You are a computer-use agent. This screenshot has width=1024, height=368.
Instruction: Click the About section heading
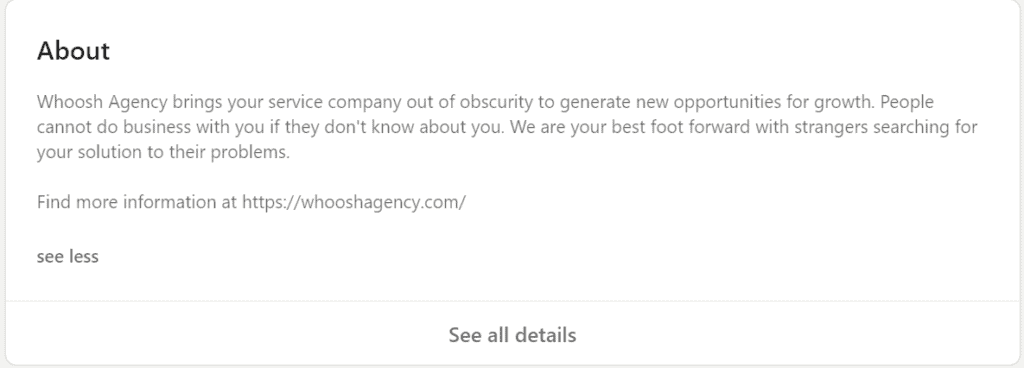pos(73,50)
